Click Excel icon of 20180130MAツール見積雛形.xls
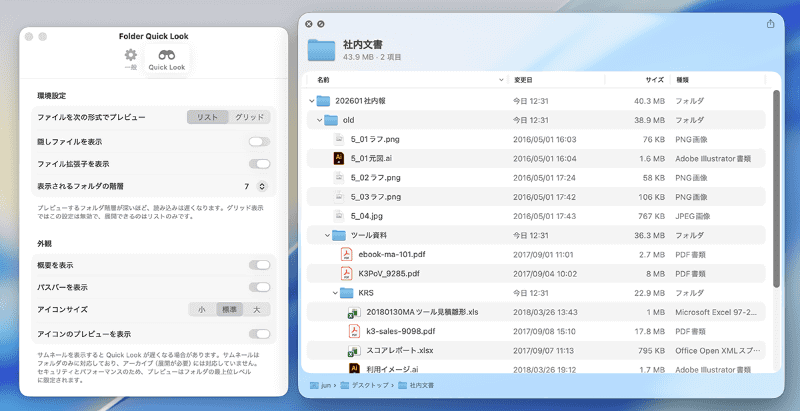Image resolution: width=800 pixels, height=411 pixels. (x=355, y=312)
